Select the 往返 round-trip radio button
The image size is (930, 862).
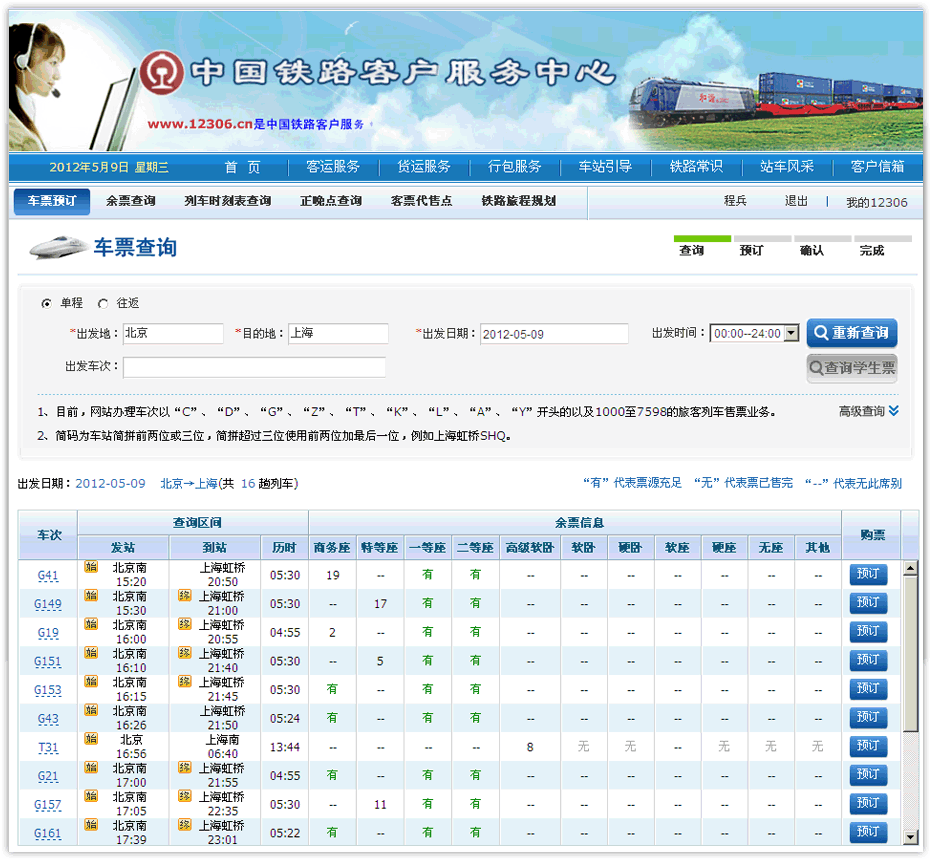(103, 304)
